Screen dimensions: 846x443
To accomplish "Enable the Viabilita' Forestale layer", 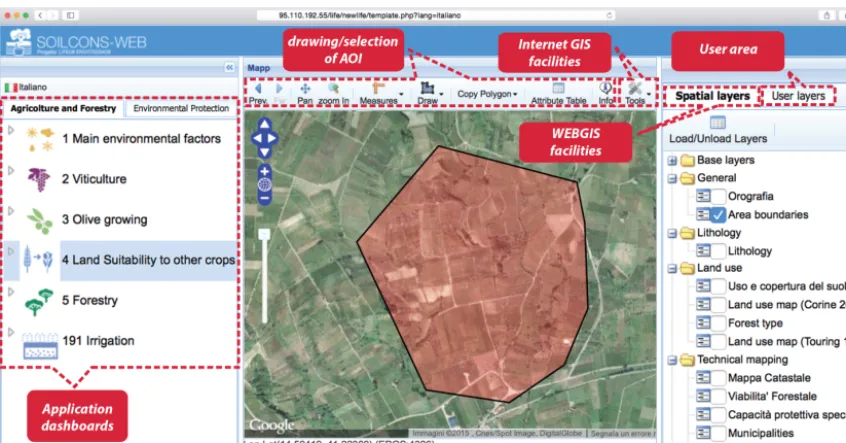I will [x=718, y=396].
